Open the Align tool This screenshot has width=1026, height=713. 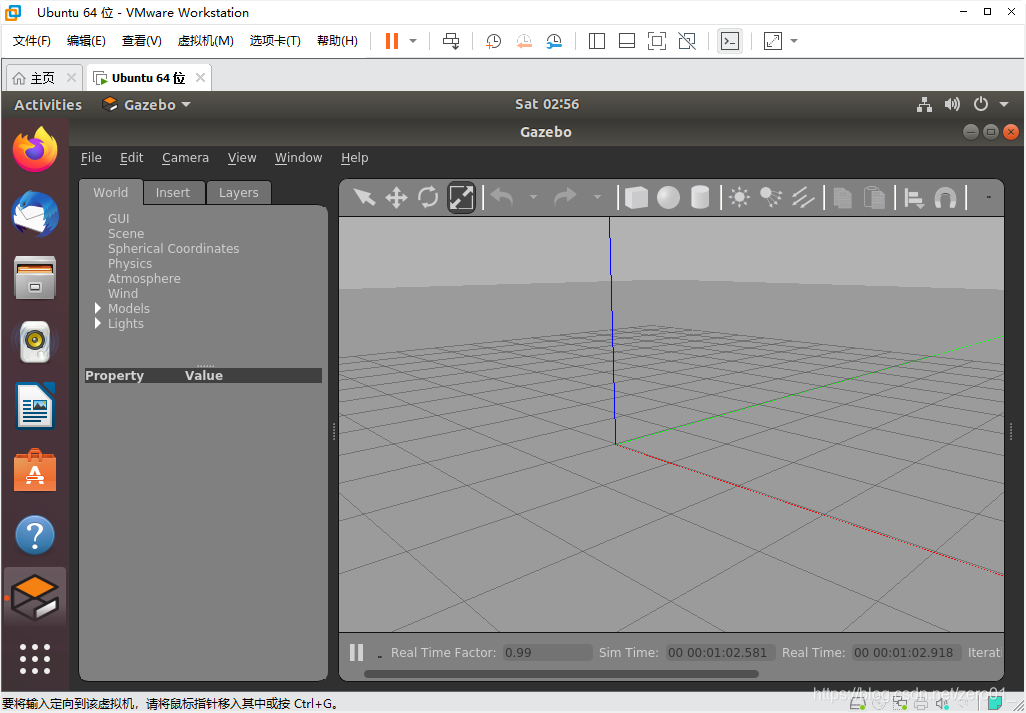914,198
